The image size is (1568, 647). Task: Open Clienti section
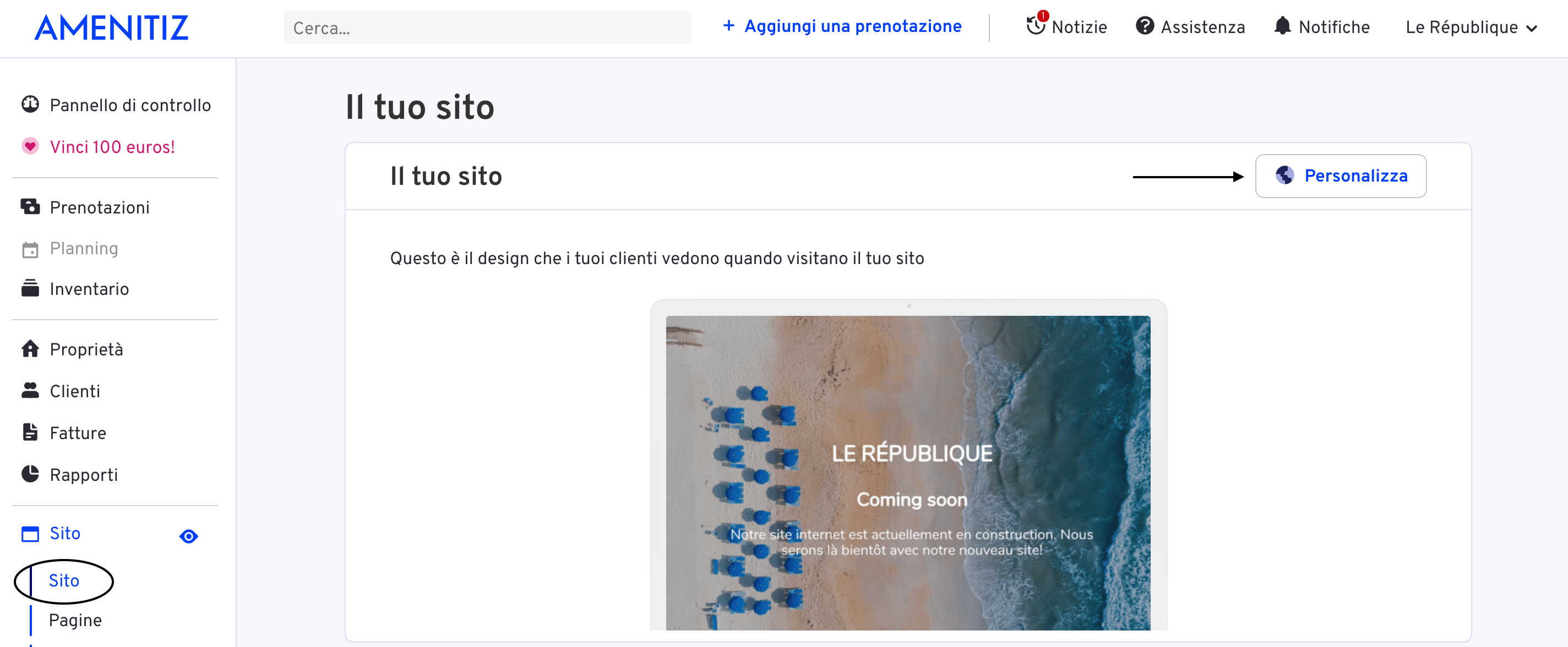click(x=74, y=391)
